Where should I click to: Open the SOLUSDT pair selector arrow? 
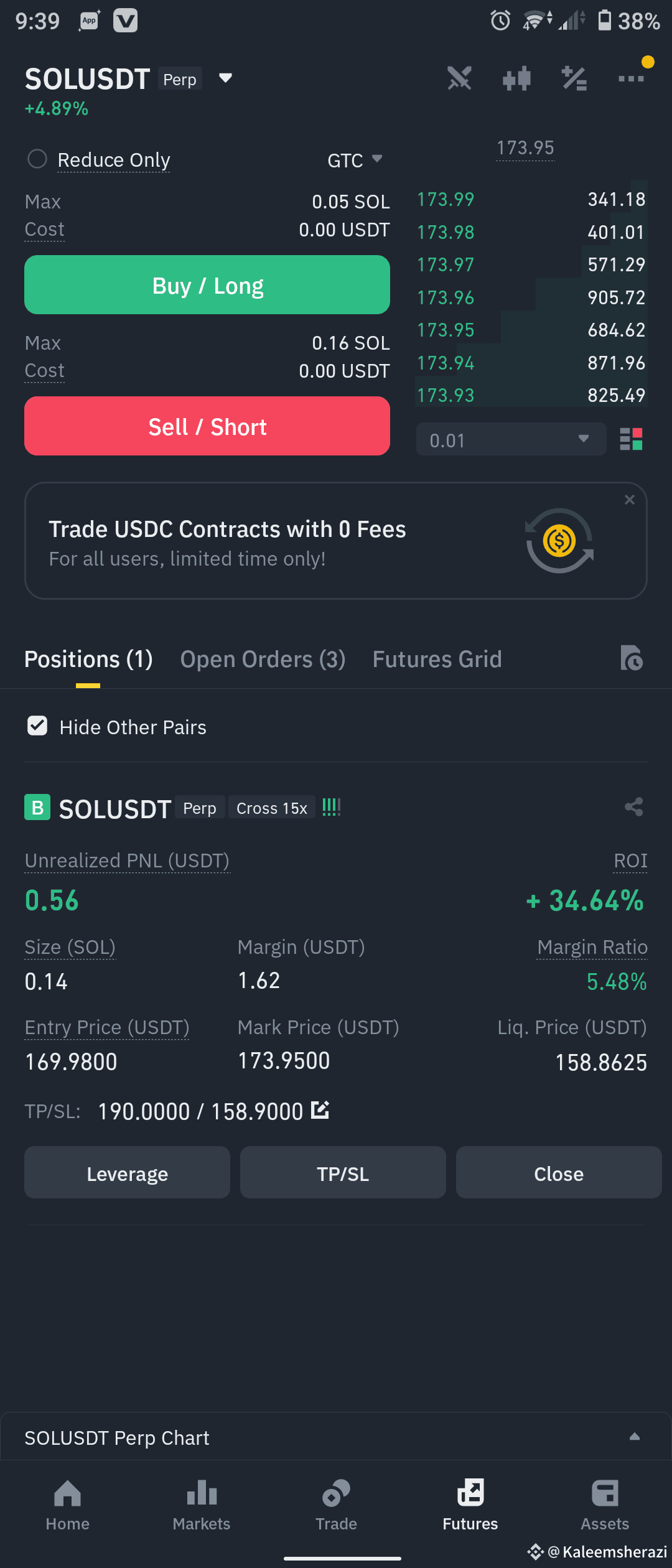225,78
